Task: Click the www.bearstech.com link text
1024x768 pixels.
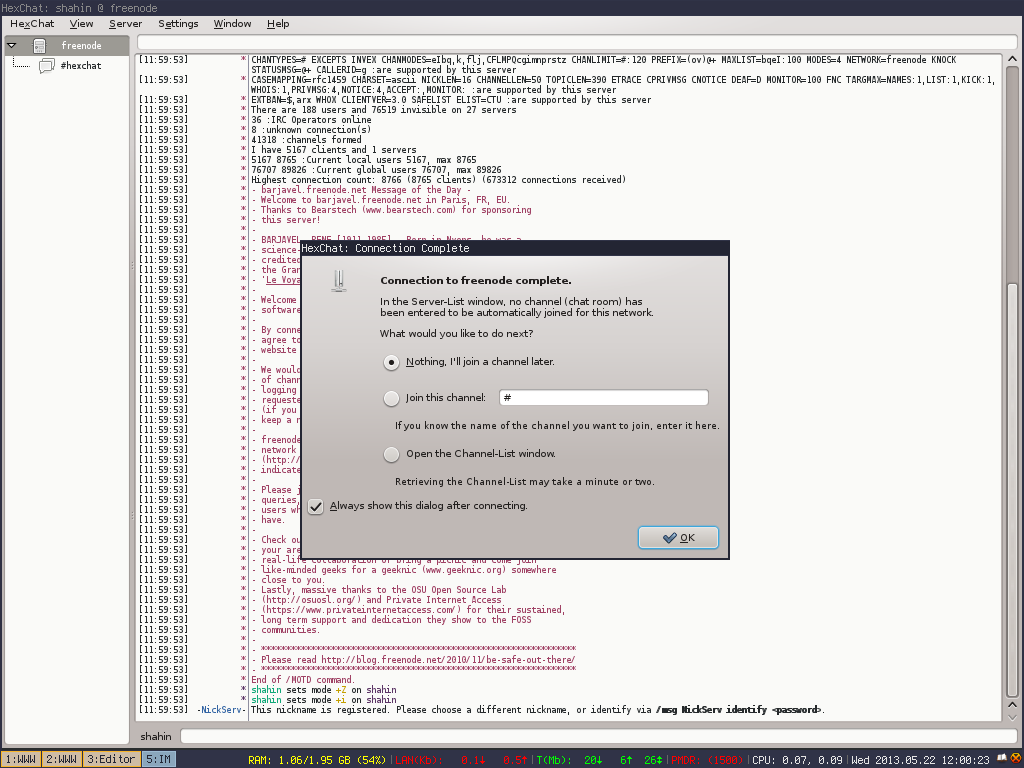Action: pos(409,210)
